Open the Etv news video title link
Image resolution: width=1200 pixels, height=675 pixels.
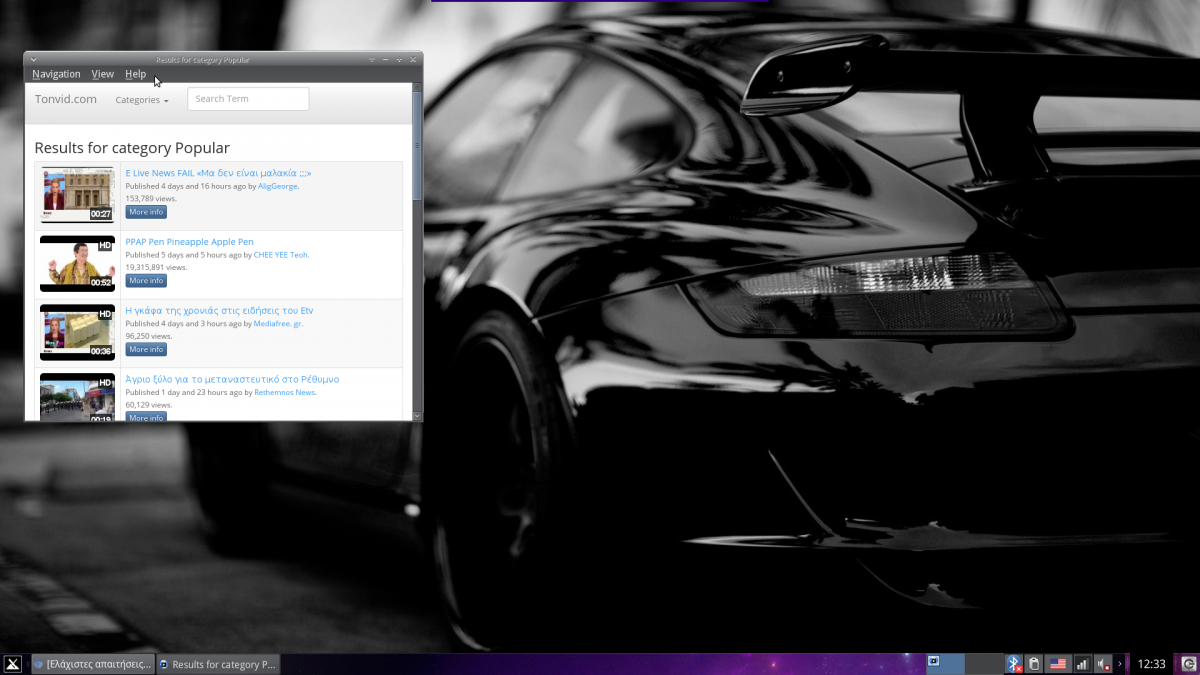coord(219,311)
